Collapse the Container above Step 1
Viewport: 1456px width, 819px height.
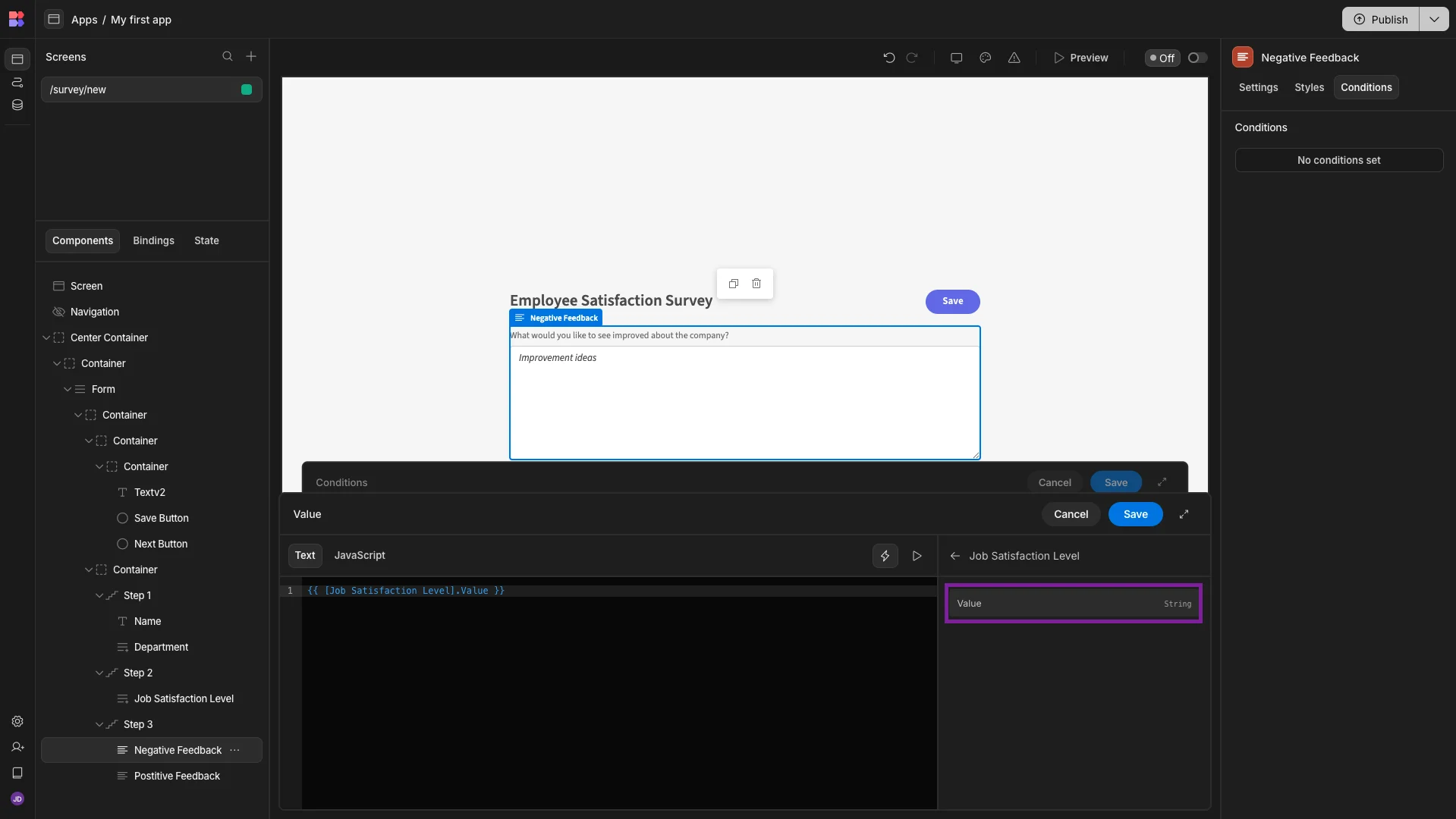pyautogui.click(x=89, y=570)
